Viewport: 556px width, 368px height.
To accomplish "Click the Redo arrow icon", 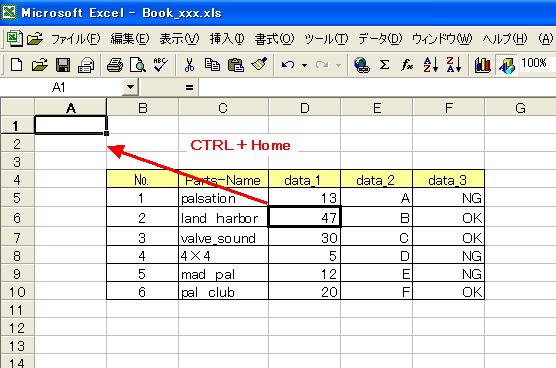I will pos(322,65).
